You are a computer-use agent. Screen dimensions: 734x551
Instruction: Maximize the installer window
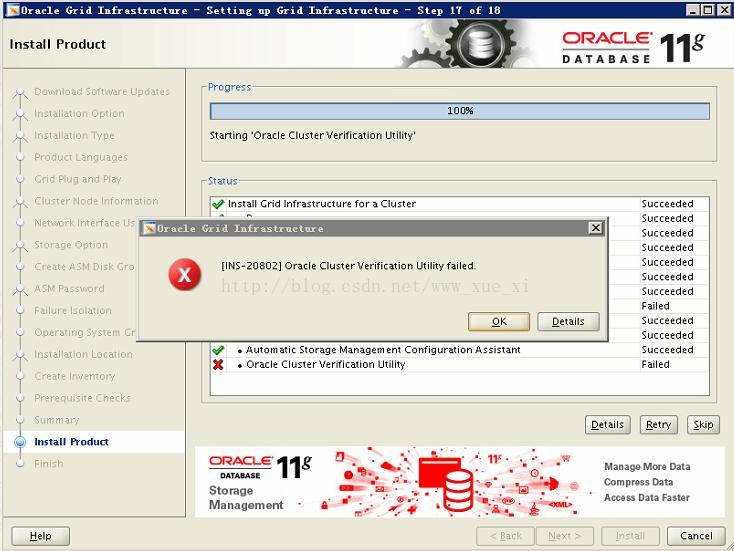[708, 10]
